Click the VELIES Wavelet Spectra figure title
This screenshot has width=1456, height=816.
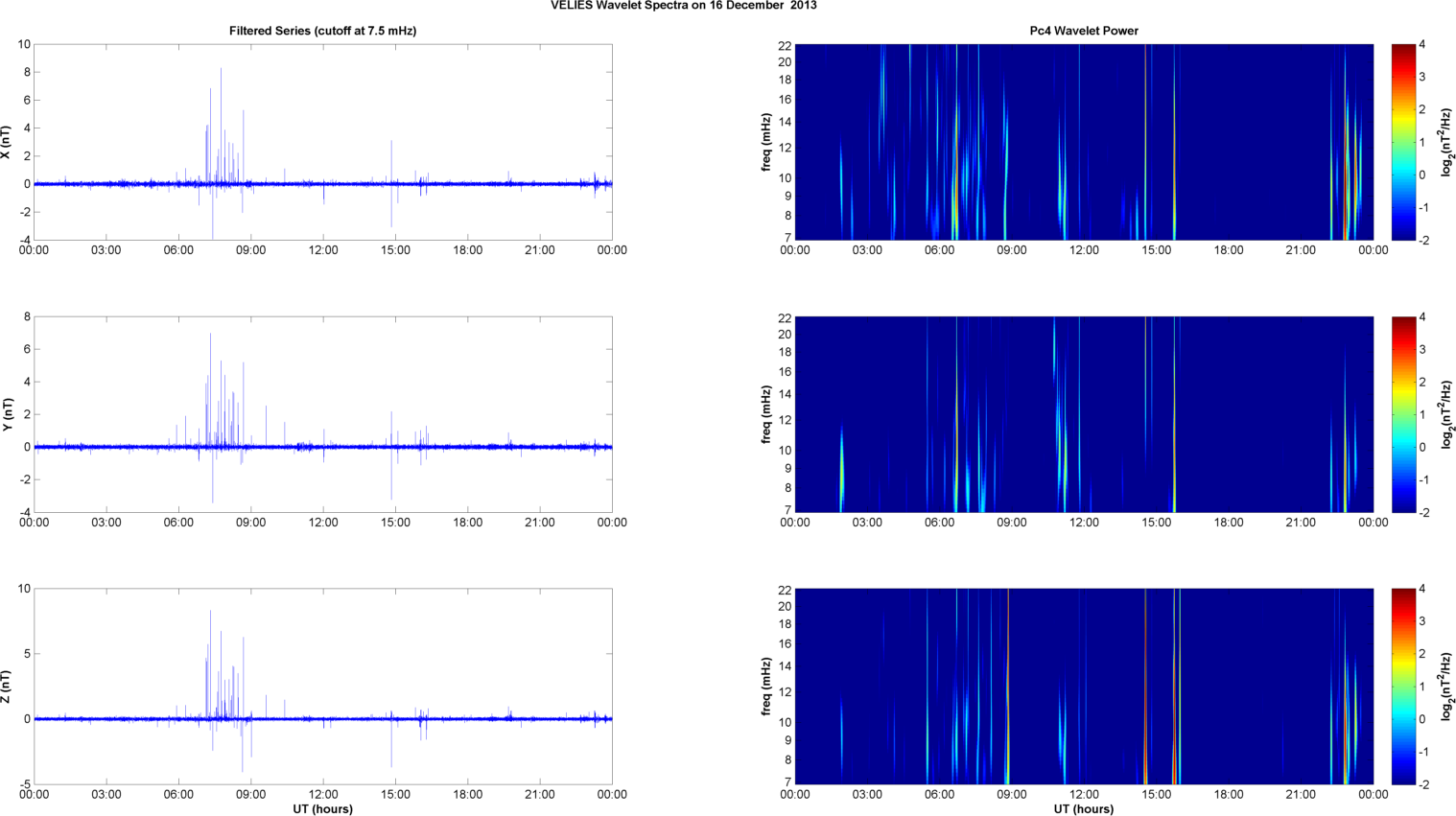(x=683, y=6)
